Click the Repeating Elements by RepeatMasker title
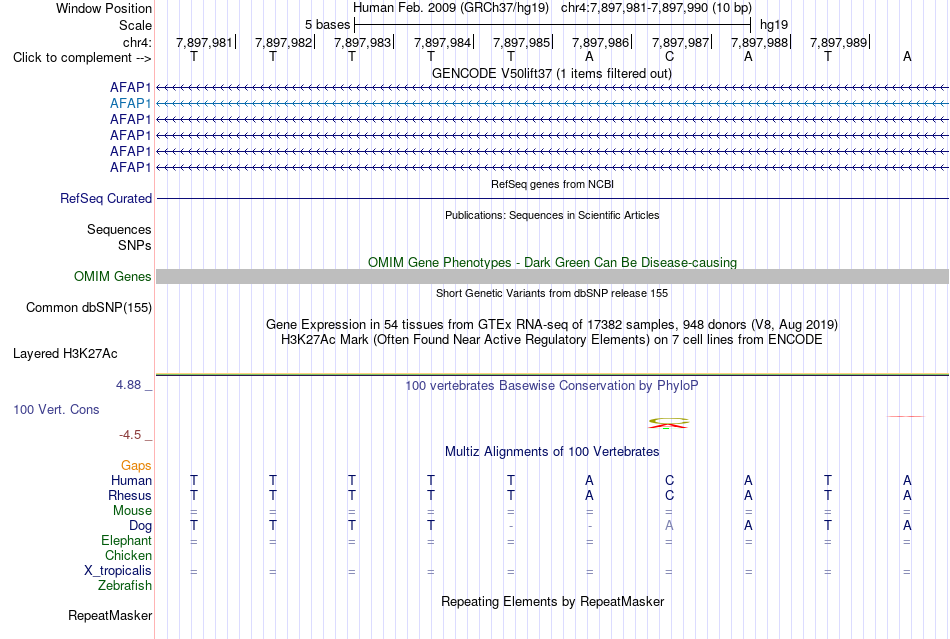 552,601
